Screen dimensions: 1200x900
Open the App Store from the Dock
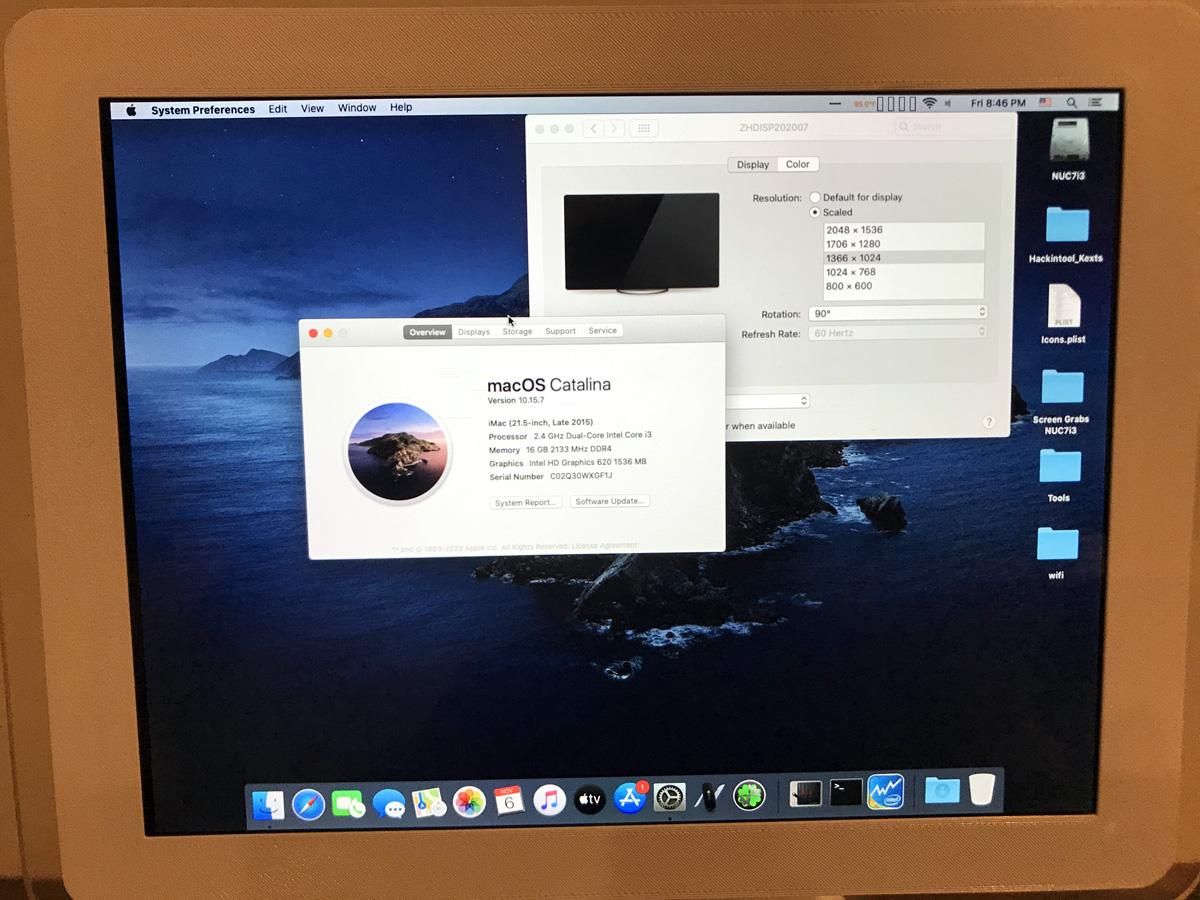pyautogui.click(x=631, y=799)
